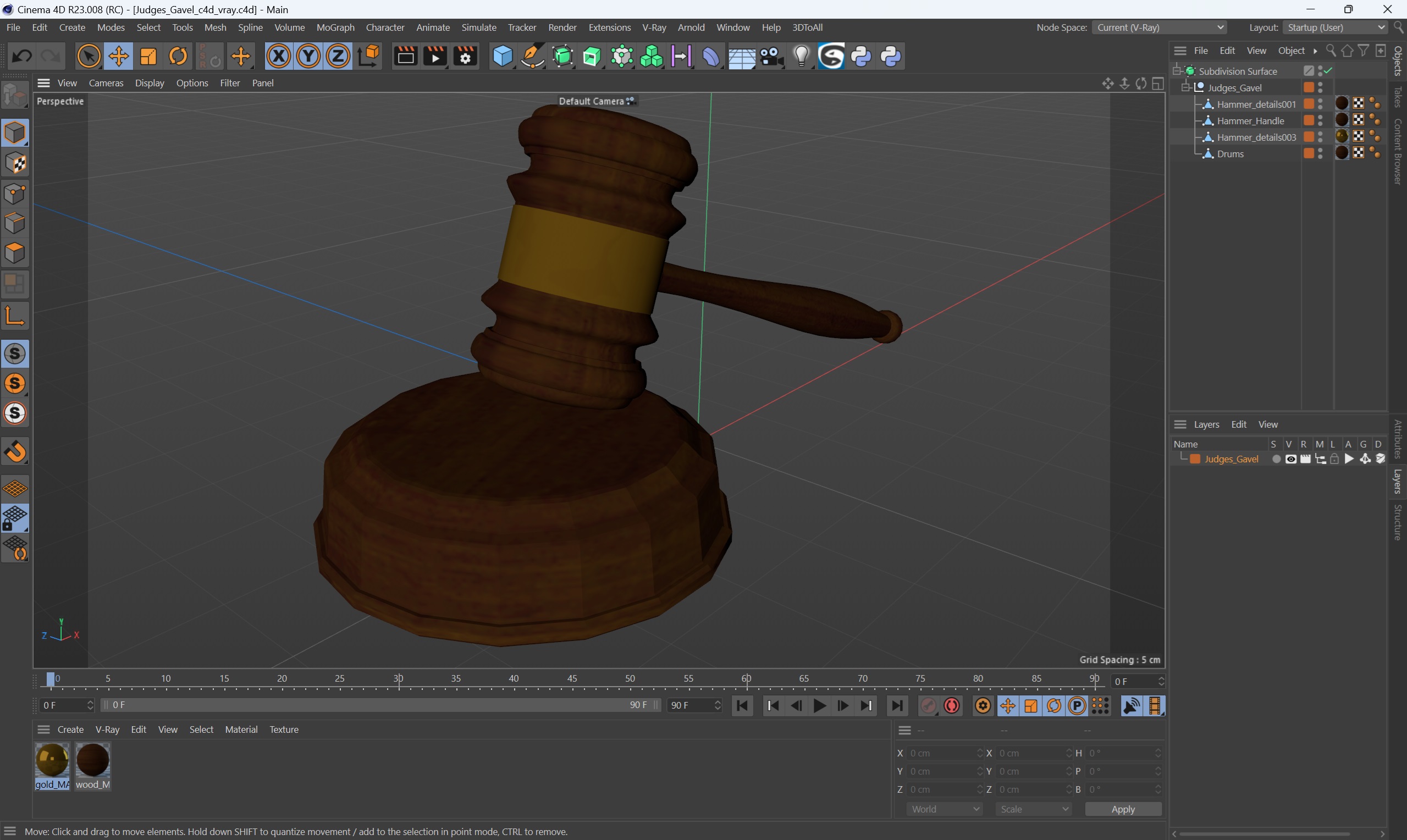Select Model mode cube icon
Image resolution: width=1407 pixels, height=840 pixels.
point(15,132)
